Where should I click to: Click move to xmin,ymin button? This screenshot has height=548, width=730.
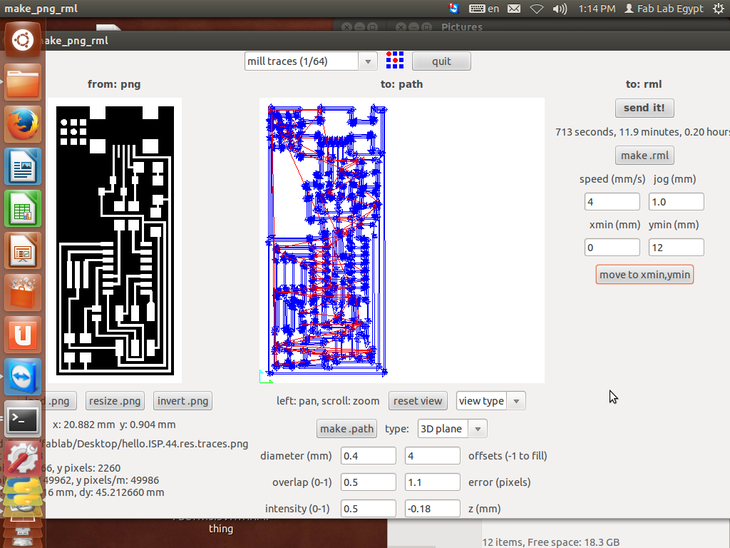[x=644, y=275]
